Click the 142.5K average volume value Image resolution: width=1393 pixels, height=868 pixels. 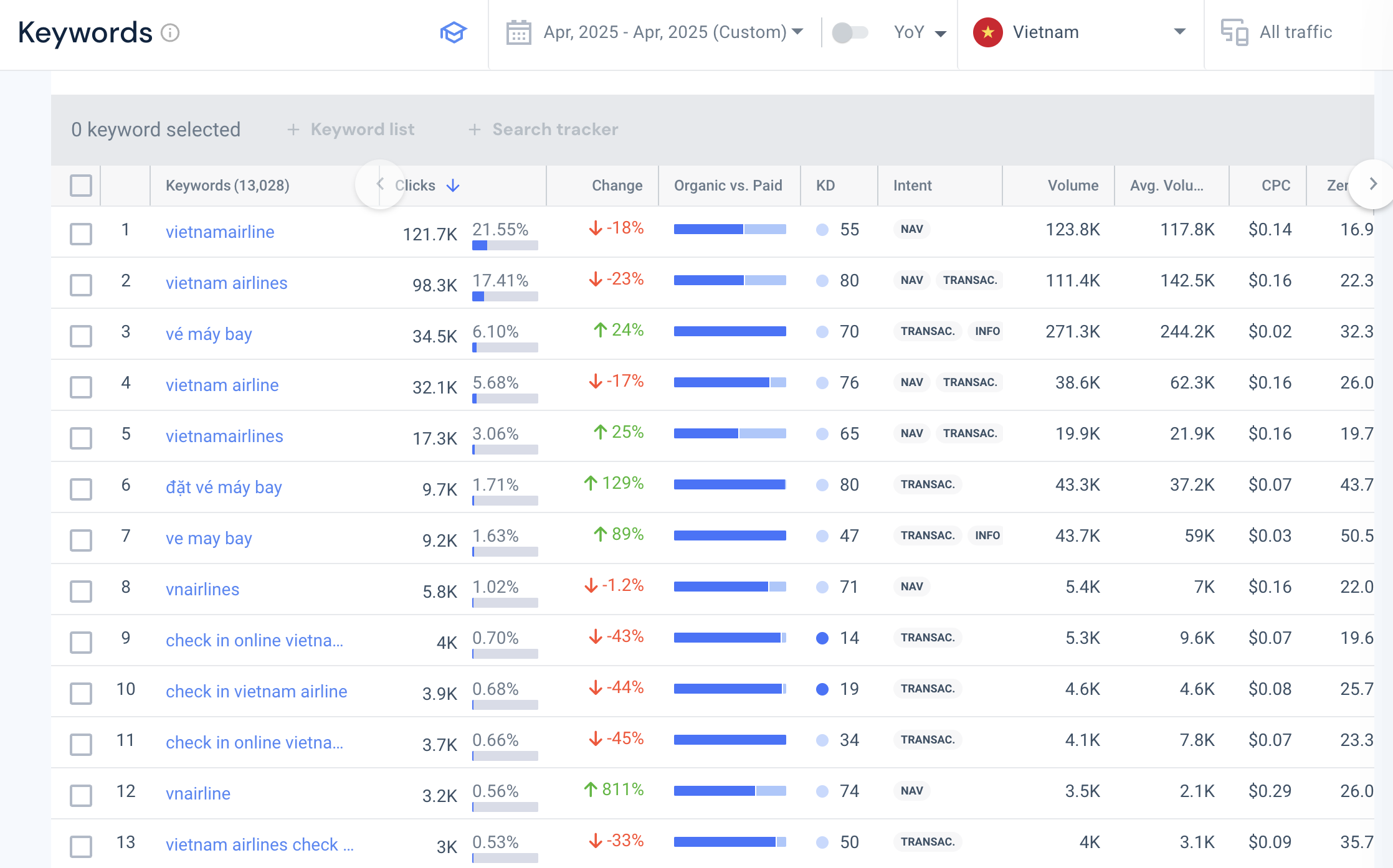(1187, 280)
